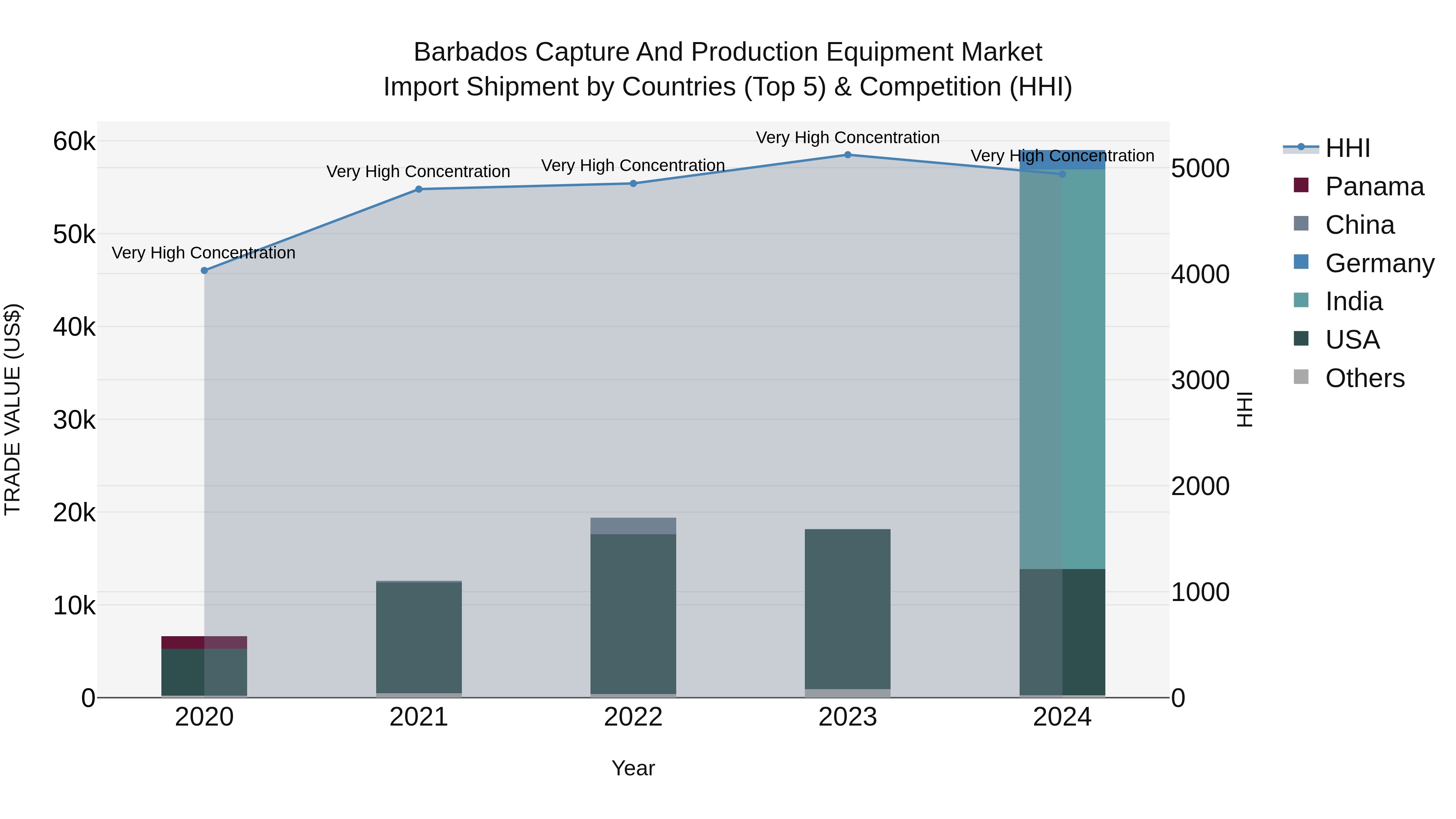The height and width of the screenshot is (819, 1456).
Task: Click the 2020 Very High Concentration annotation
Action: tap(203, 253)
